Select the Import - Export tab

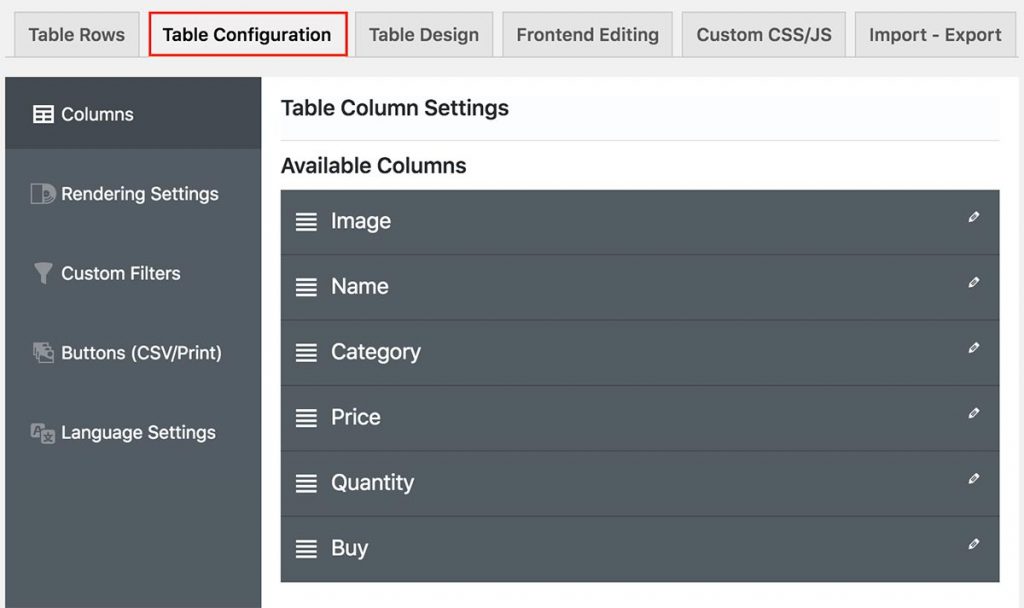coord(934,35)
